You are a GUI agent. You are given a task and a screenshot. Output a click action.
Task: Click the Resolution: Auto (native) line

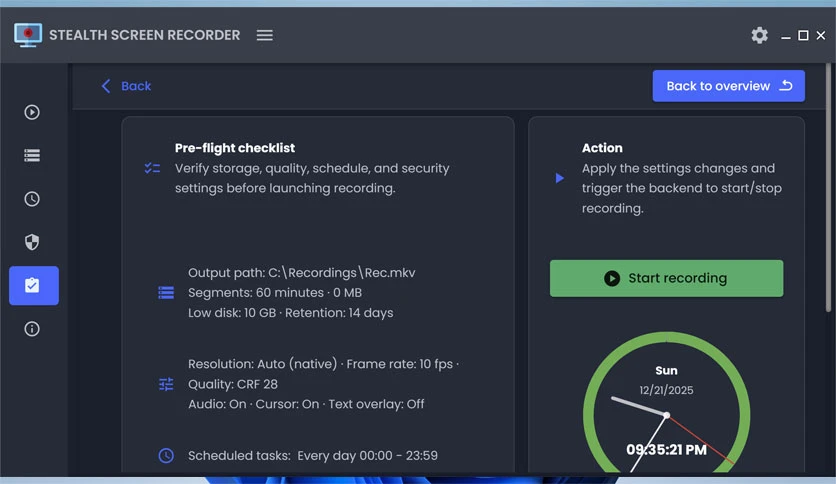click(x=323, y=364)
